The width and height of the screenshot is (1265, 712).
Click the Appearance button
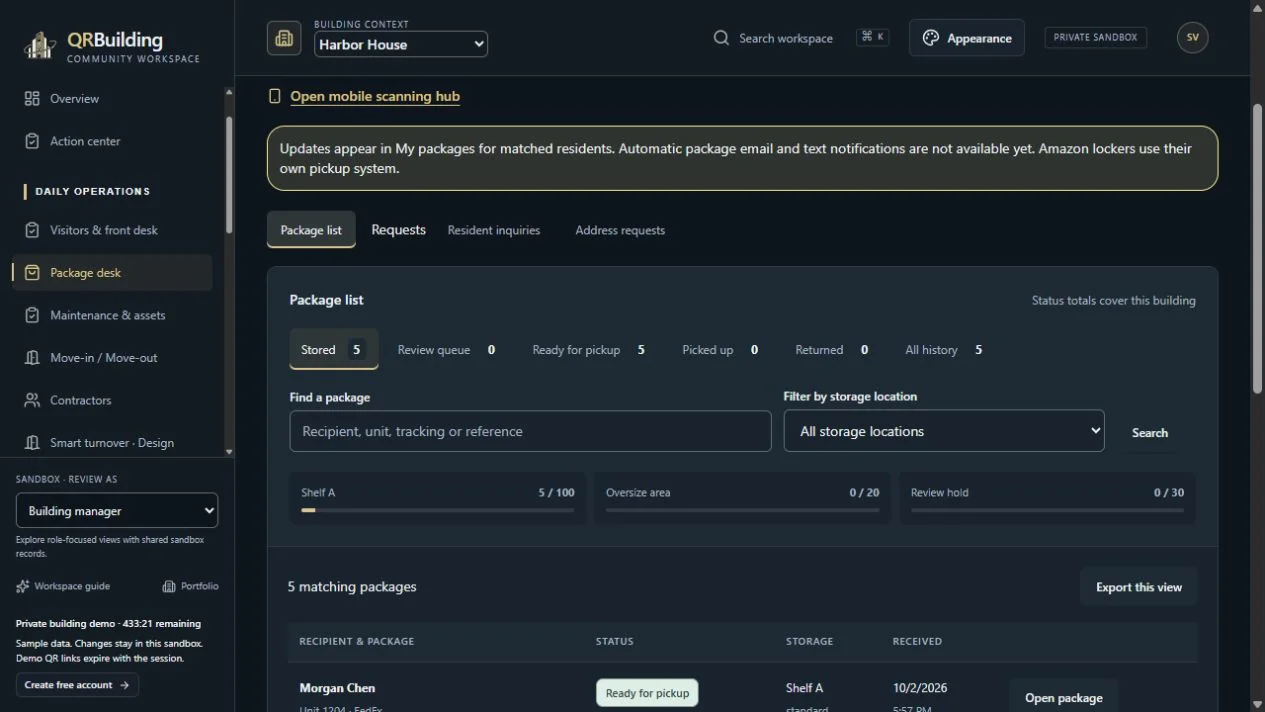pos(966,38)
